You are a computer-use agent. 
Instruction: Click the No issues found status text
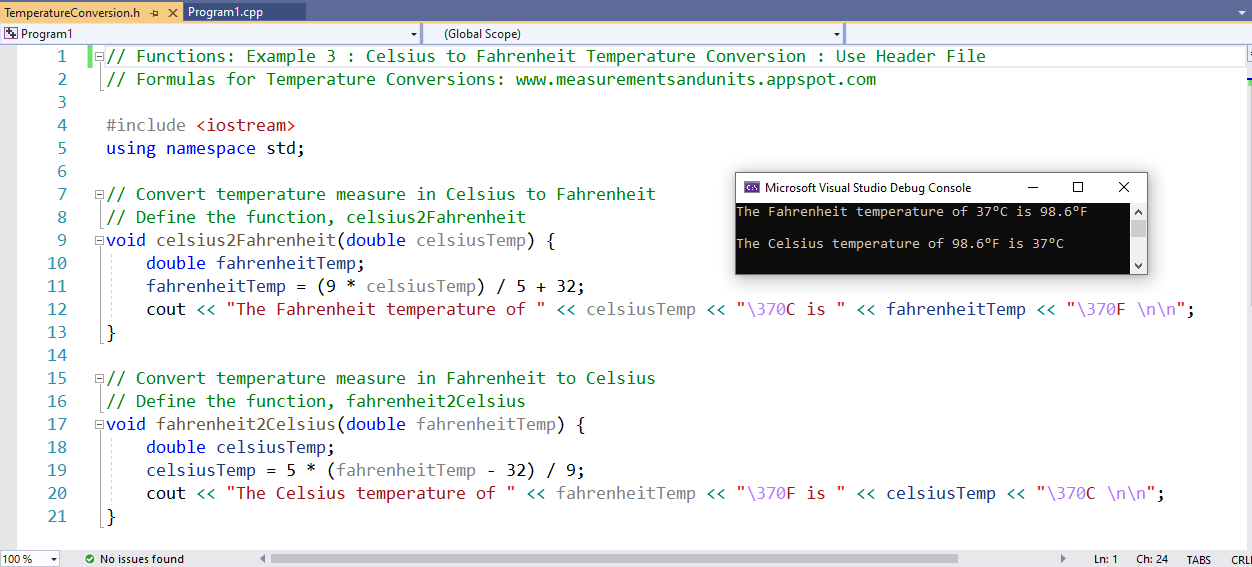pos(142,559)
